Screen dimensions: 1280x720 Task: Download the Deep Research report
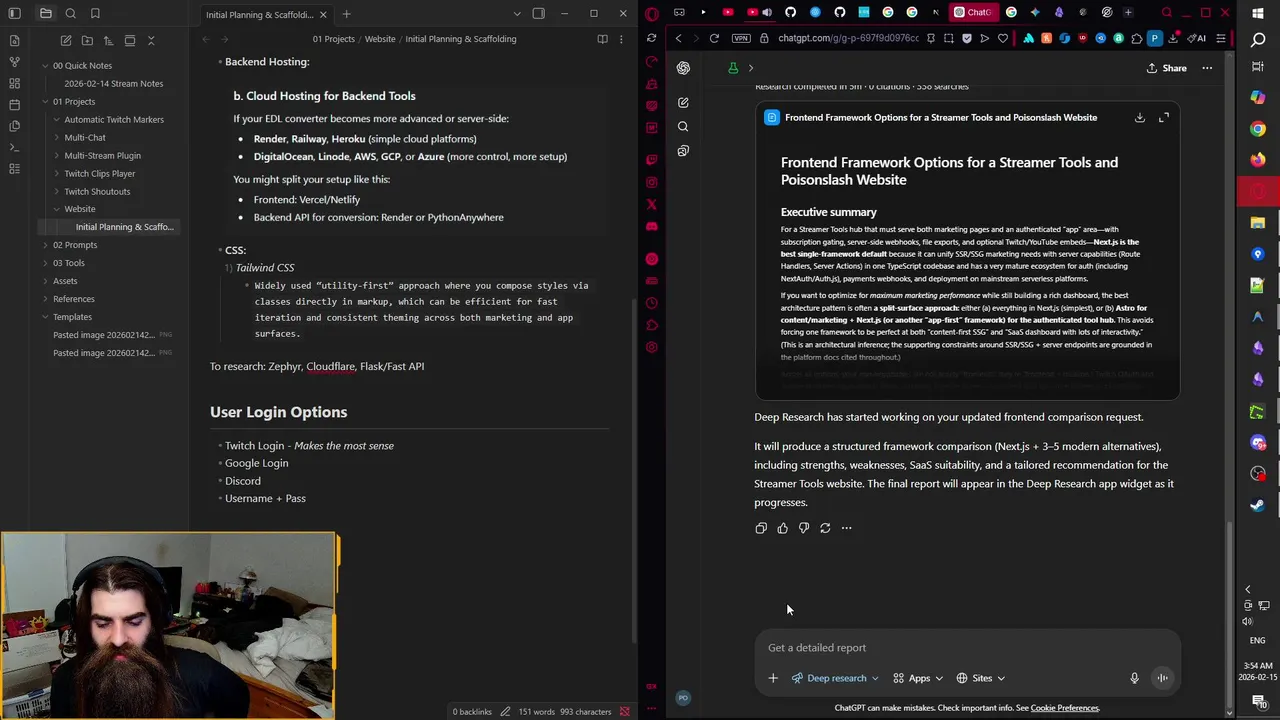(1139, 117)
